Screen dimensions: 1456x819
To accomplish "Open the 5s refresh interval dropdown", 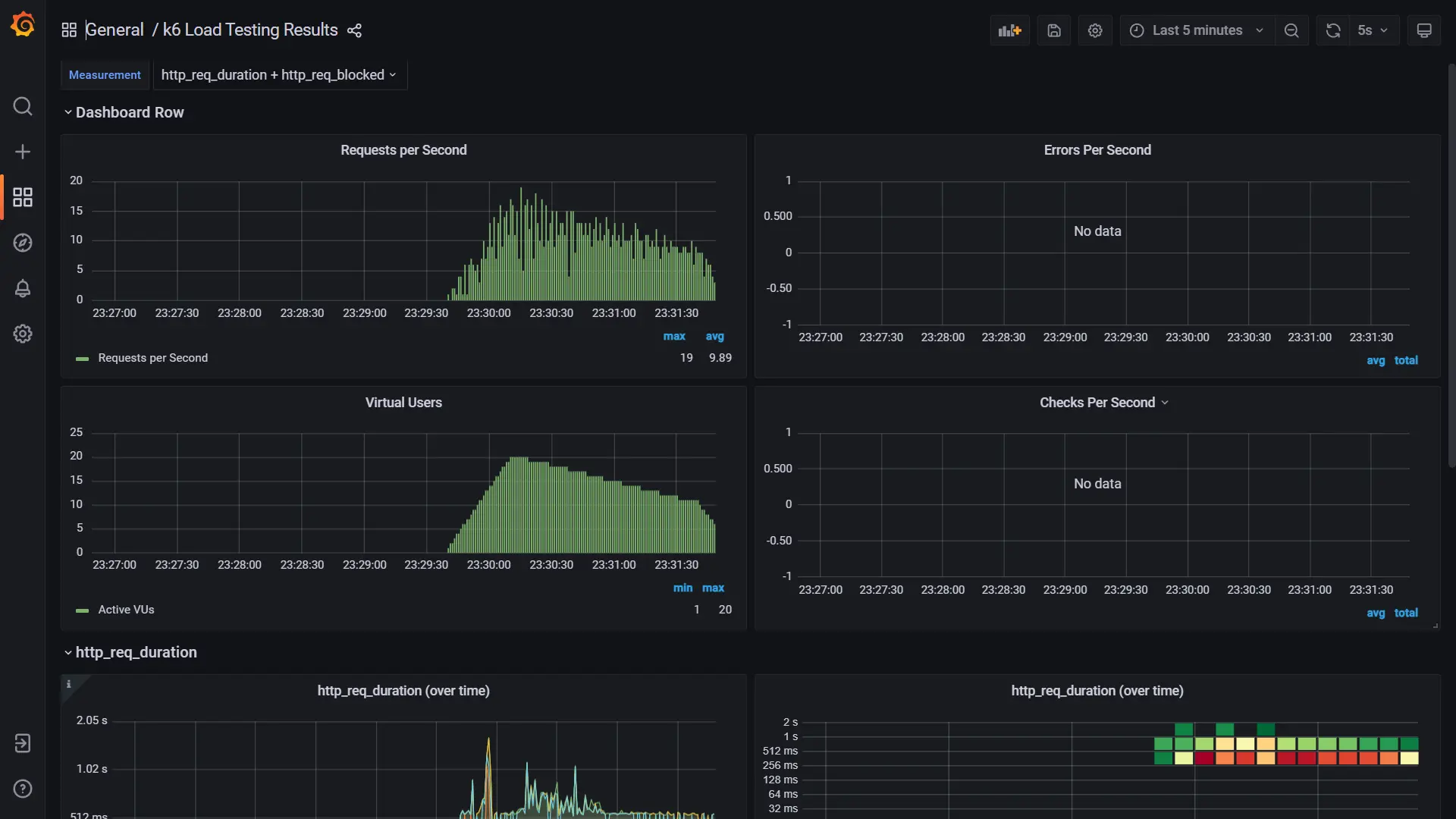I will coord(1373,30).
